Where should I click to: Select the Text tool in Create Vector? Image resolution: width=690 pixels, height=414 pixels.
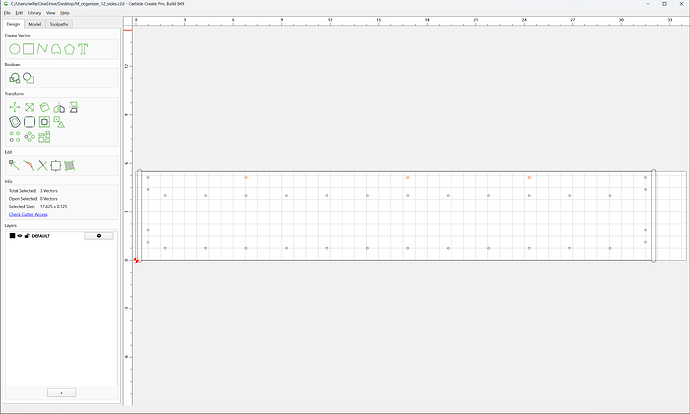click(83, 49)
